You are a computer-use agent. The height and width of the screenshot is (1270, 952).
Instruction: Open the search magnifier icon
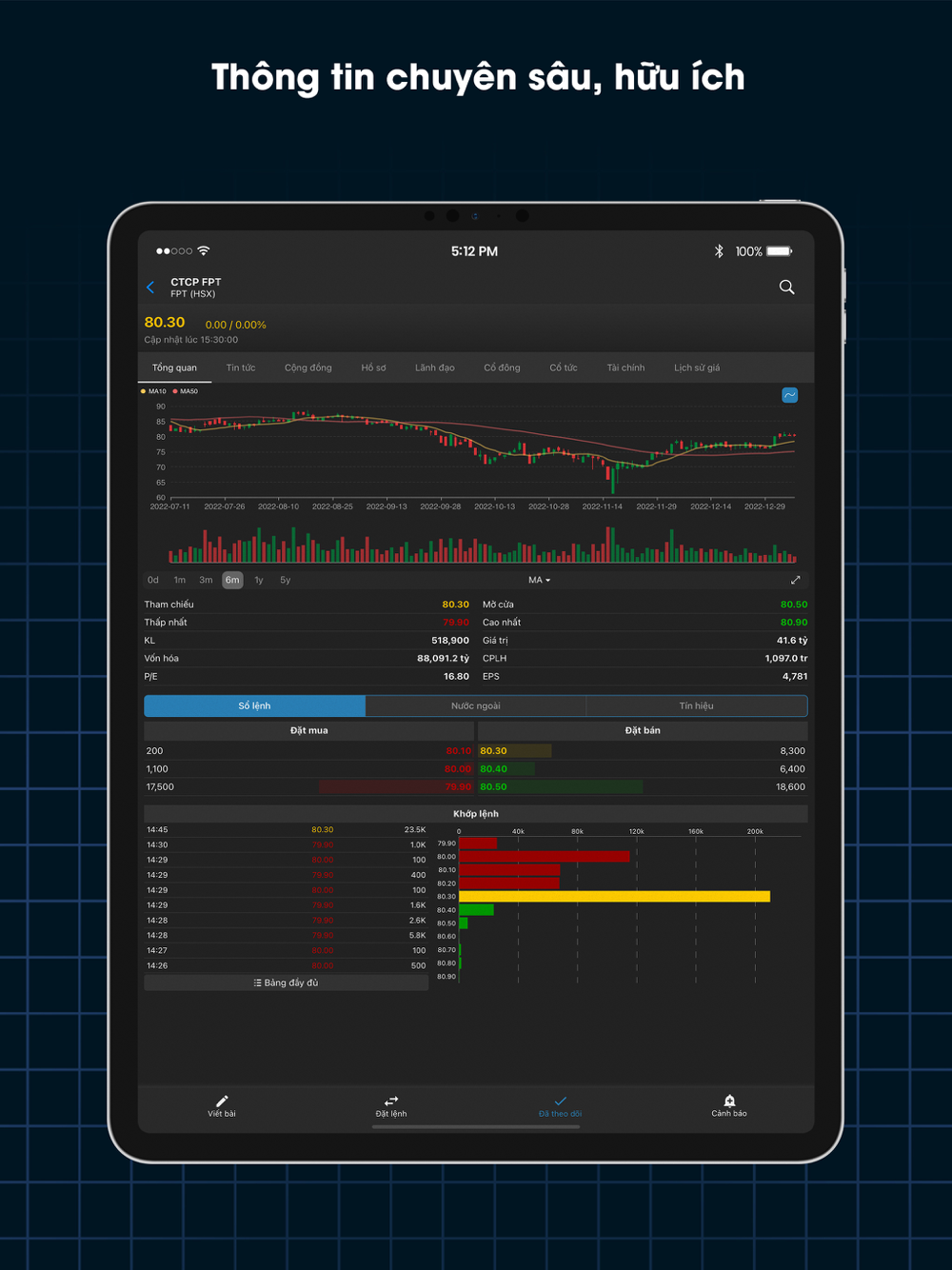(x=786, y=288)
